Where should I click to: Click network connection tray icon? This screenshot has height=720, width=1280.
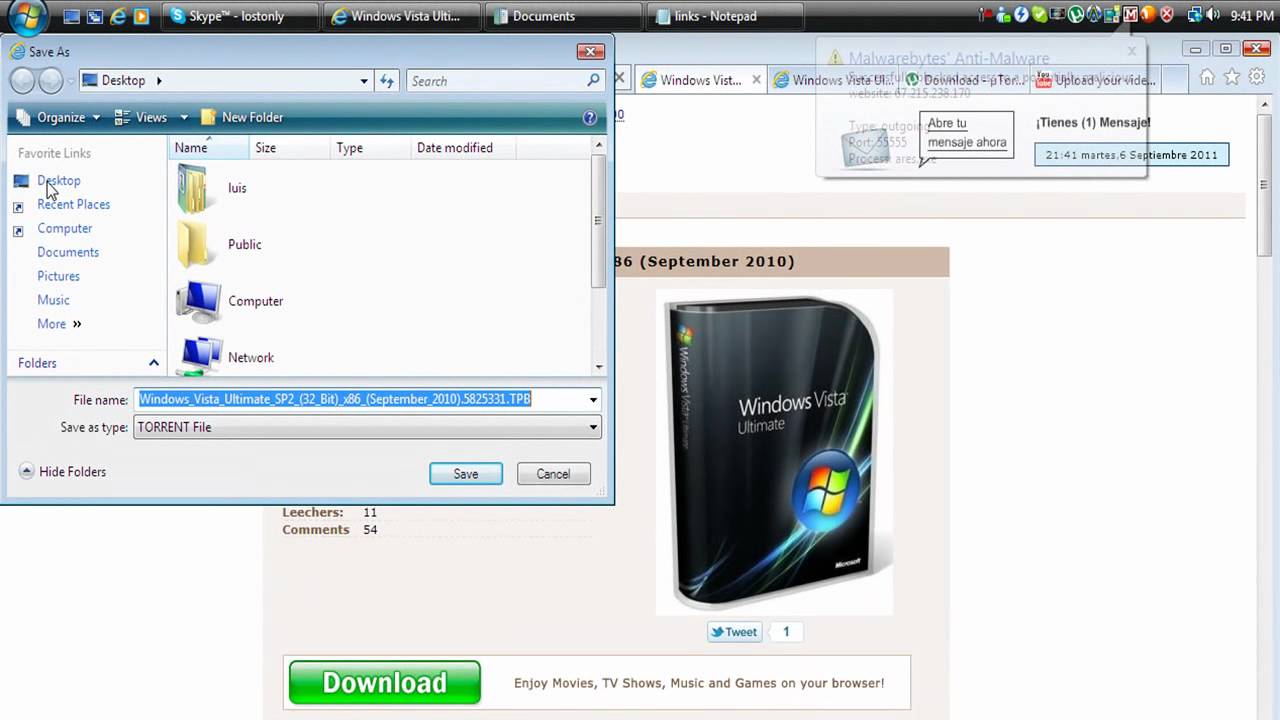pos(1194,14)
